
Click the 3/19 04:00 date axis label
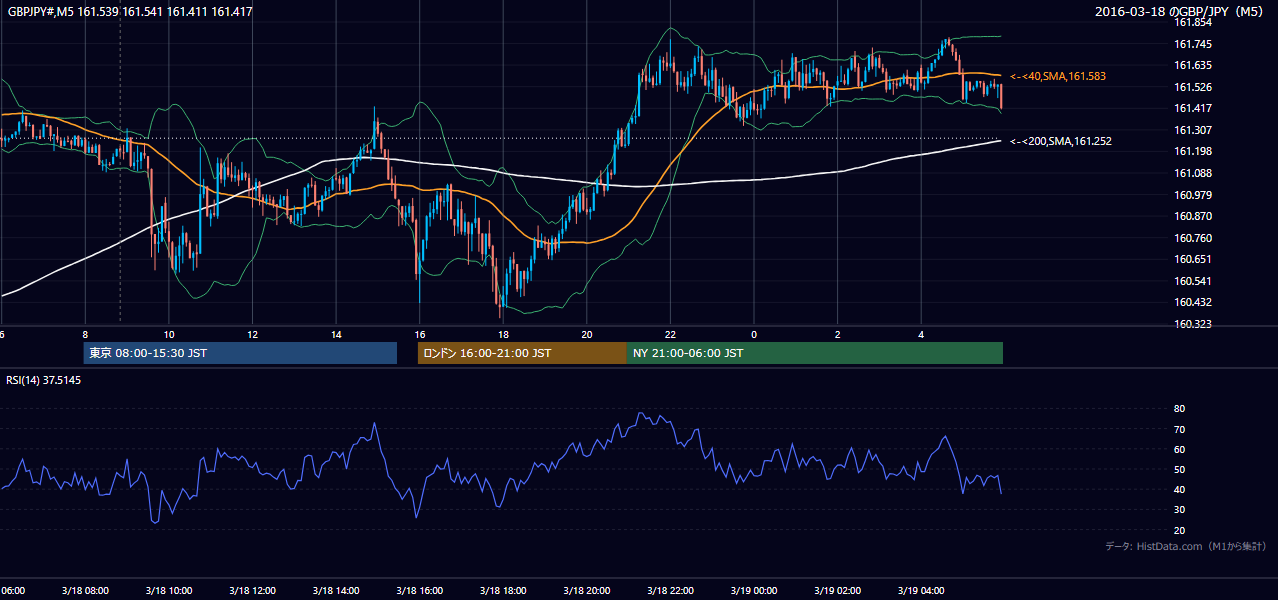point(920,591)
